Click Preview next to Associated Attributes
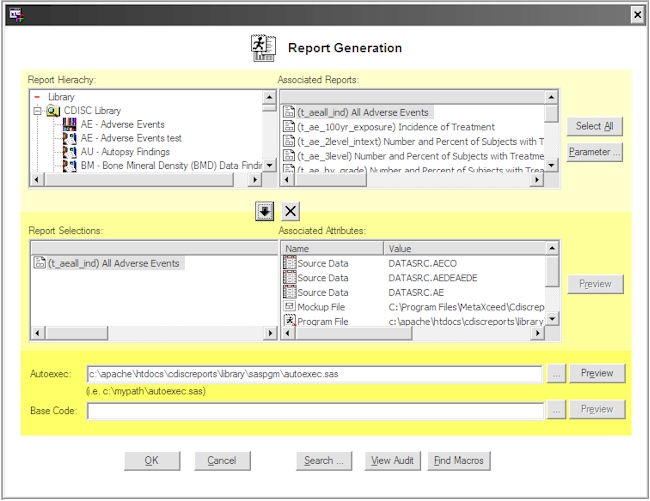The width and height of the screenshot is (650, 501). [x=595, y=284]
